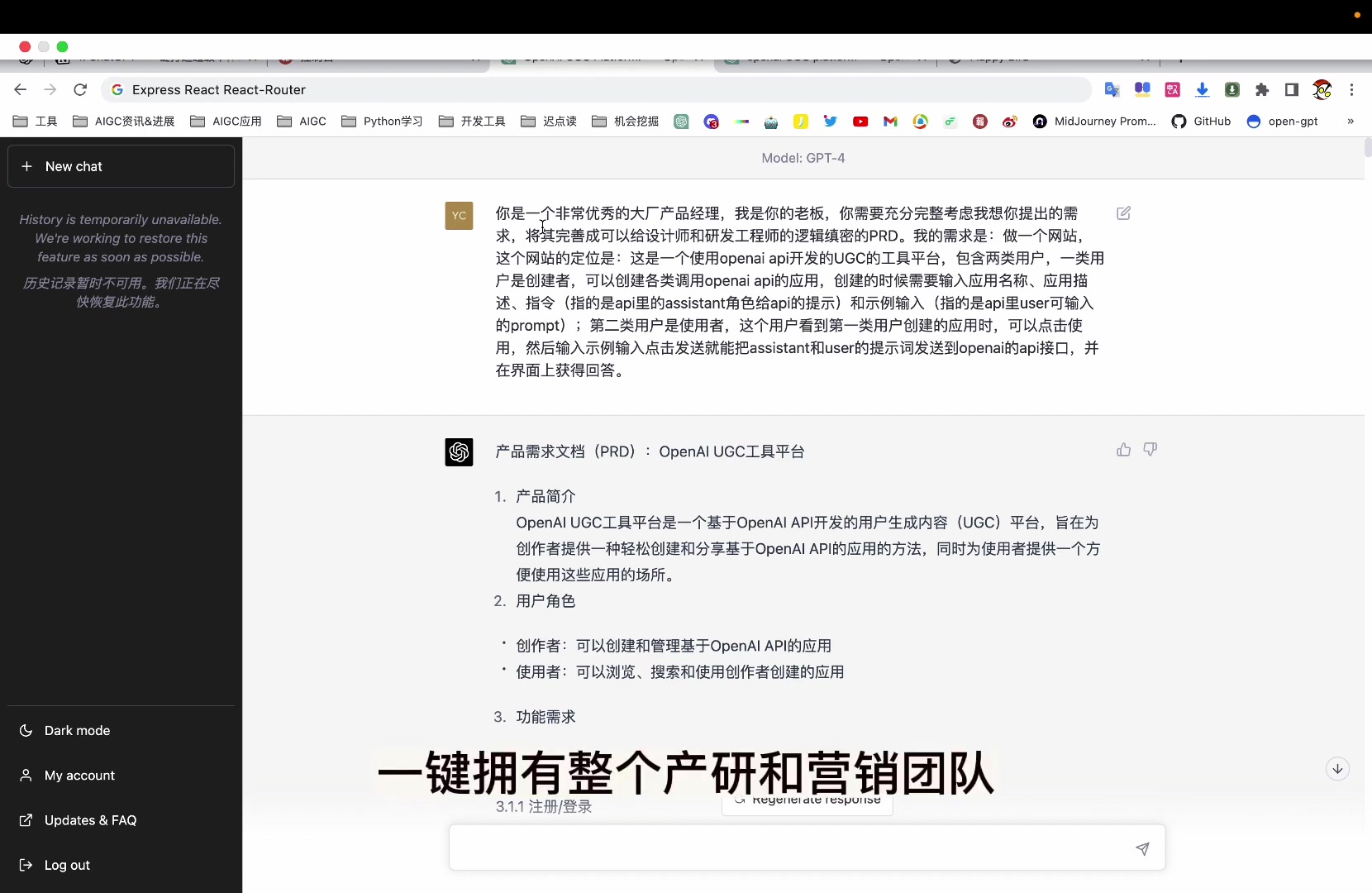
Task: Send the message with paper plane
Action: pos(1142,848)
